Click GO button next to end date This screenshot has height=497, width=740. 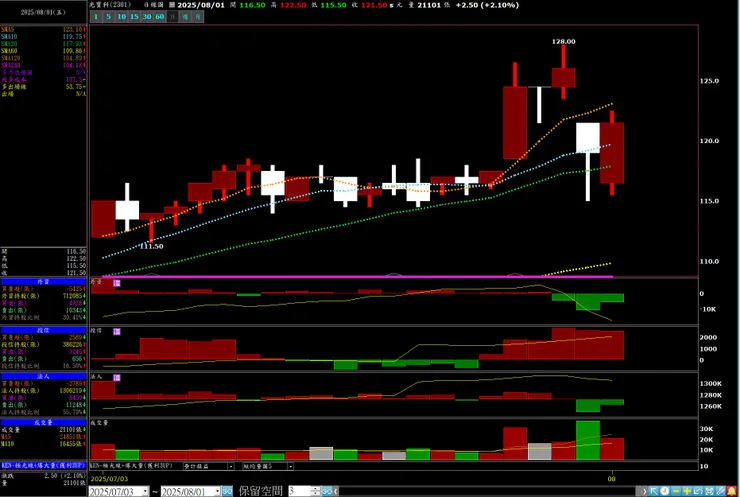click(227, 491)
